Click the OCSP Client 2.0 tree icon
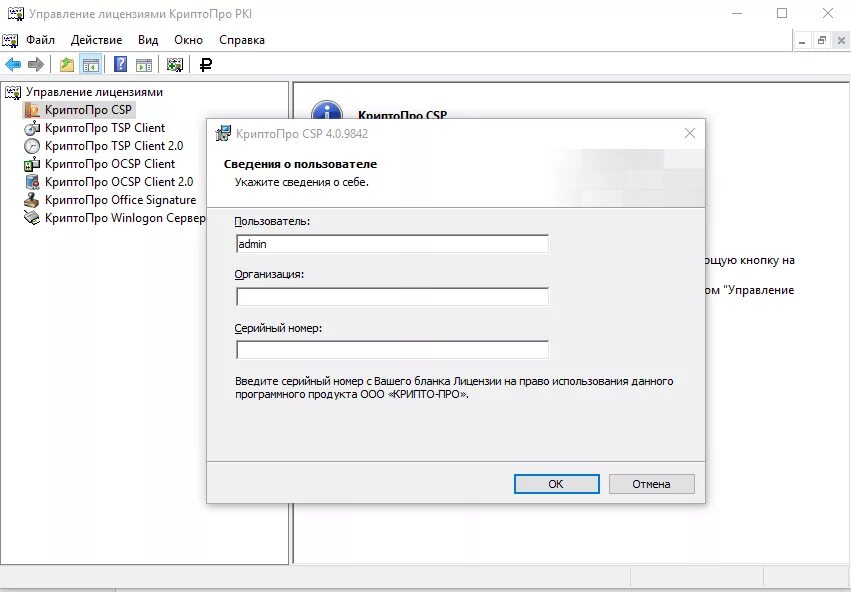Screen dimensions: 851x592 click(x=32, y=182)
